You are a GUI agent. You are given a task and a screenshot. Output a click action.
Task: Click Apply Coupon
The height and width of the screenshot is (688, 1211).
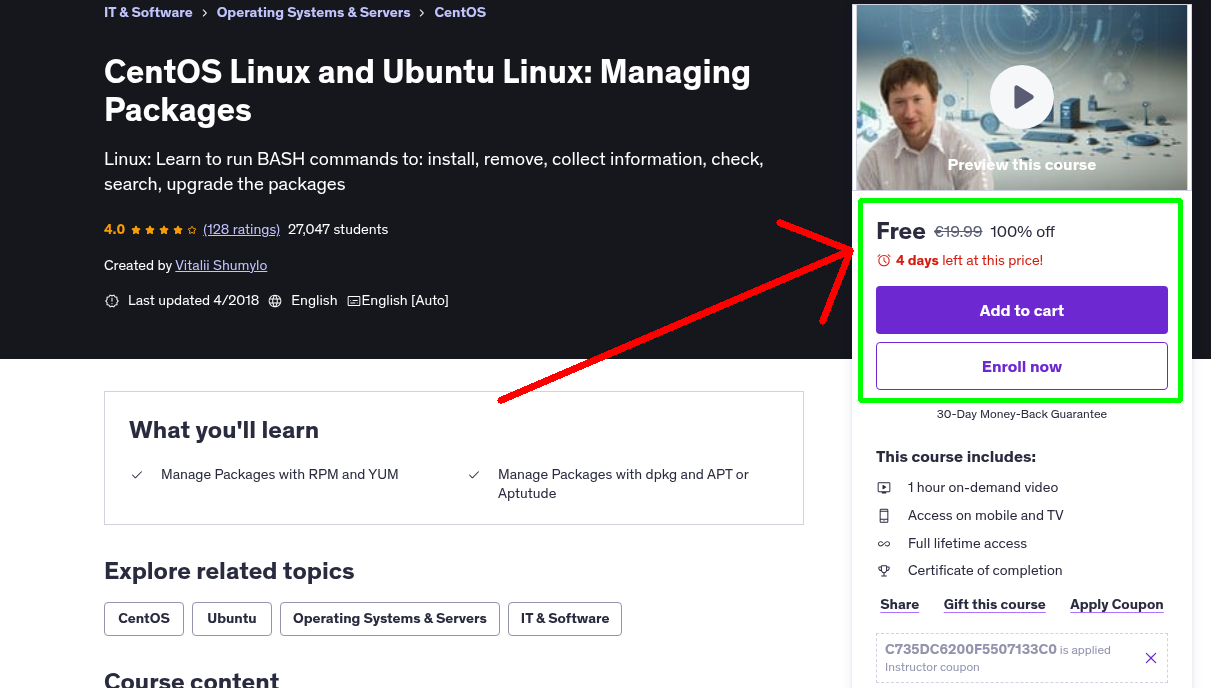[x=1116, y=604]
